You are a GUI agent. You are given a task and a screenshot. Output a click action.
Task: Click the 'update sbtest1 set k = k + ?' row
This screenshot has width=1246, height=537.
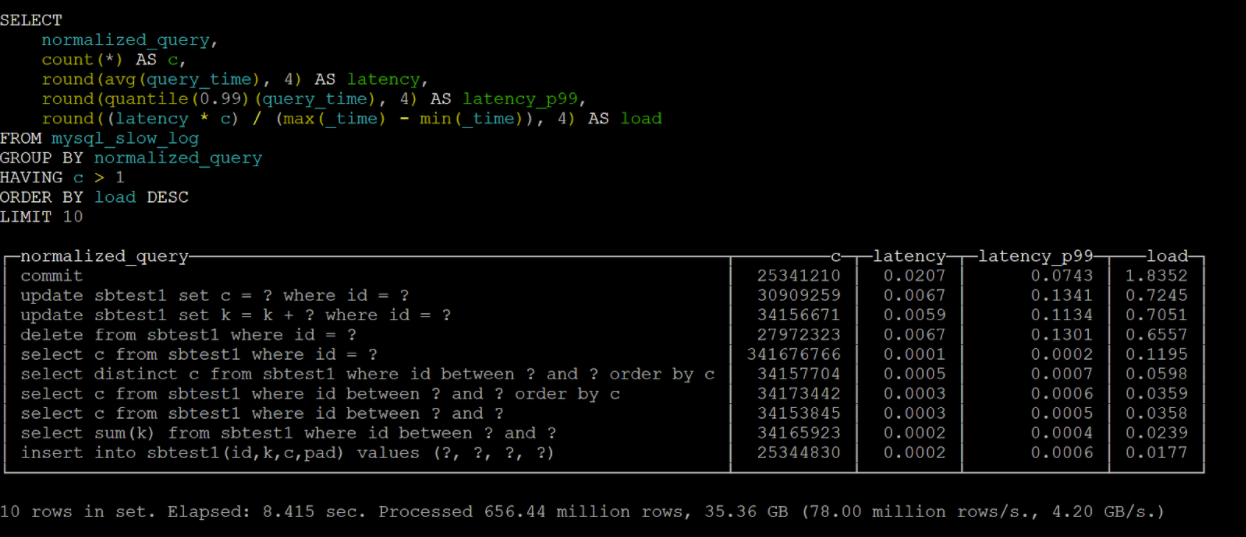235,315
